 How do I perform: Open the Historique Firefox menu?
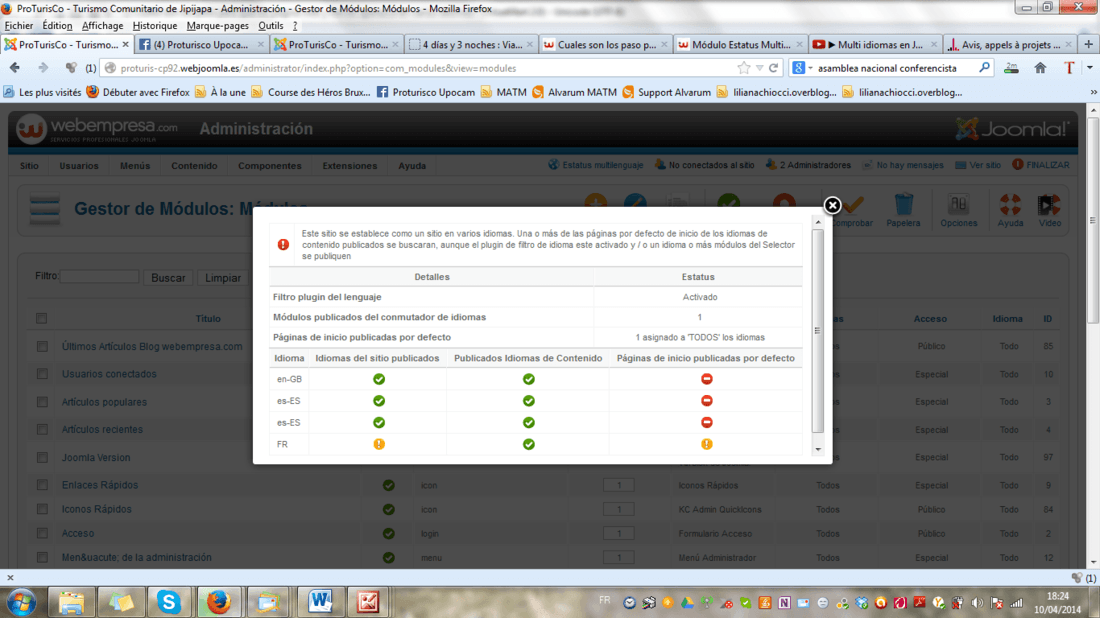[155, 26]
